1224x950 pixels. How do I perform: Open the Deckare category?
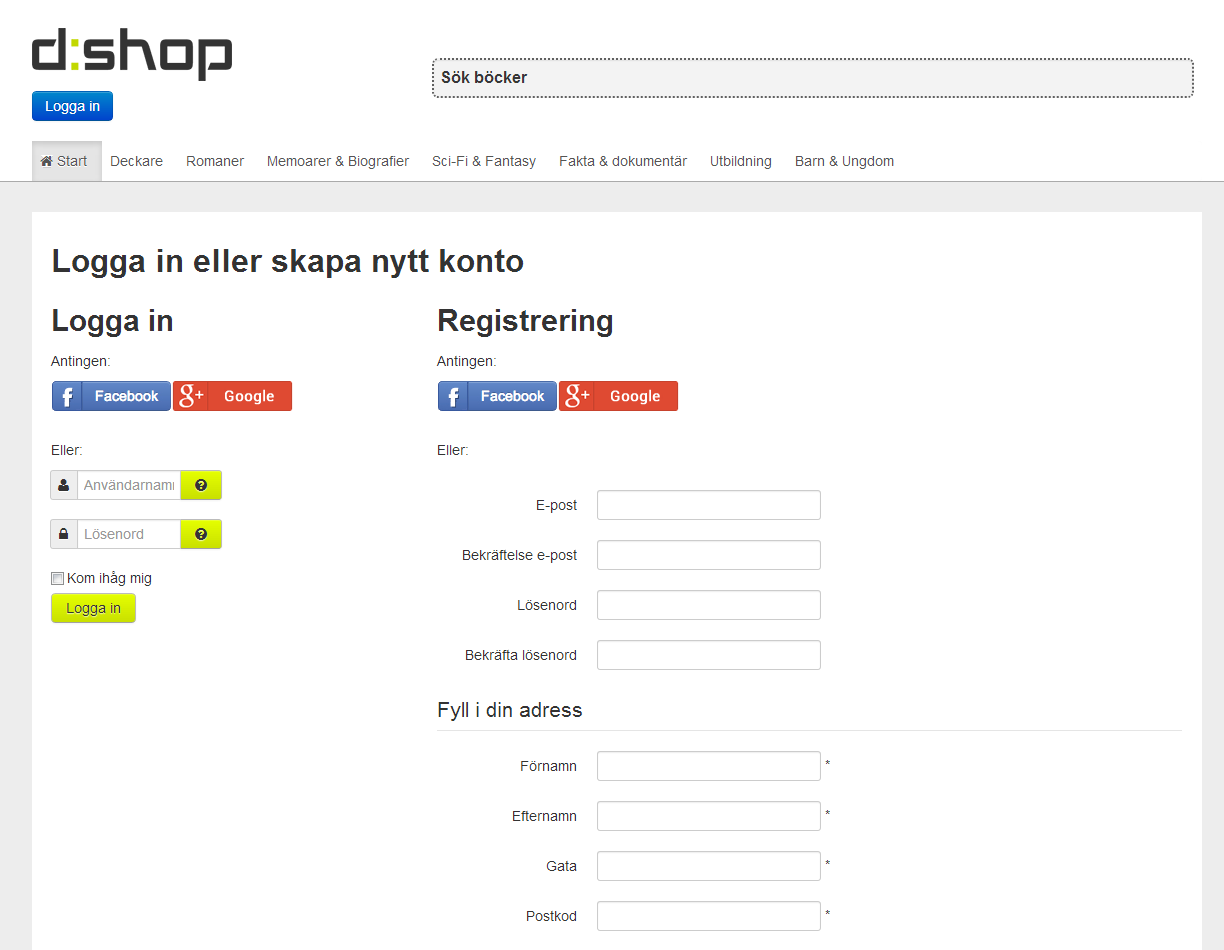(x=136, y=161)
